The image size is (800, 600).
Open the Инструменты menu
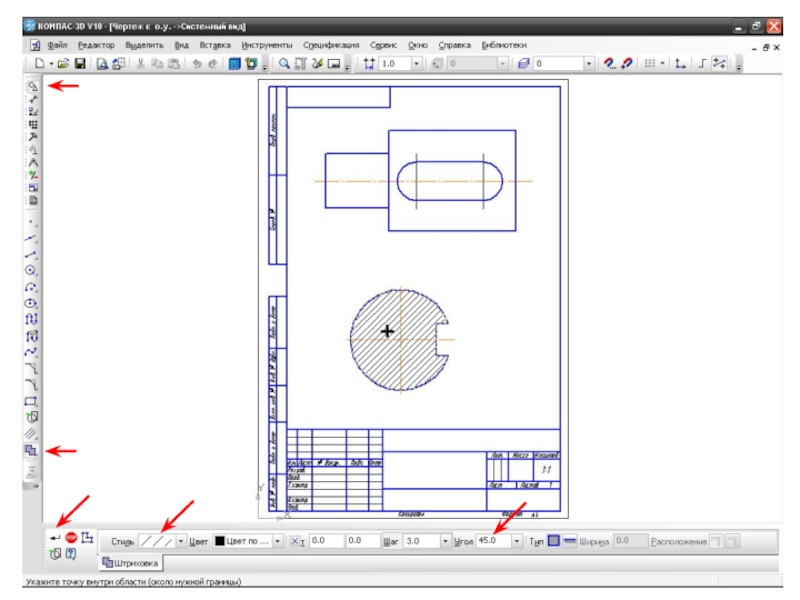pos(267,45)
